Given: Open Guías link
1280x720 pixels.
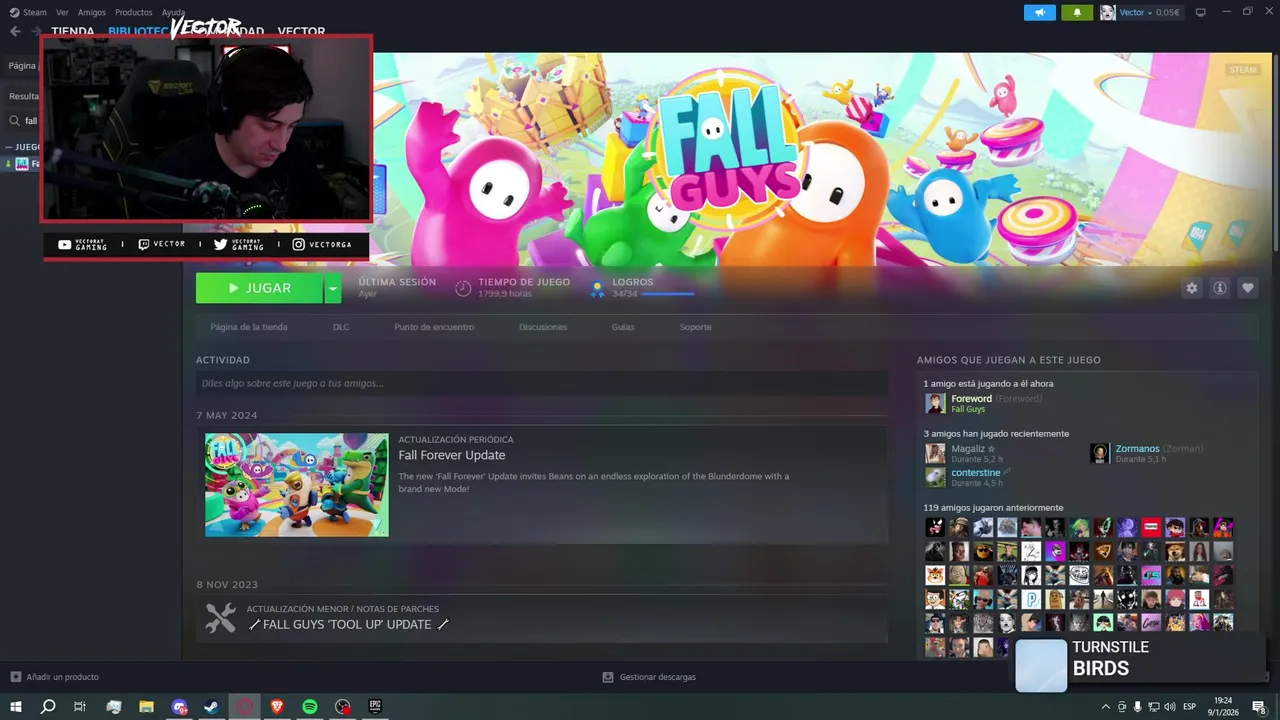Looking at the screenshot, I should 623,327.
